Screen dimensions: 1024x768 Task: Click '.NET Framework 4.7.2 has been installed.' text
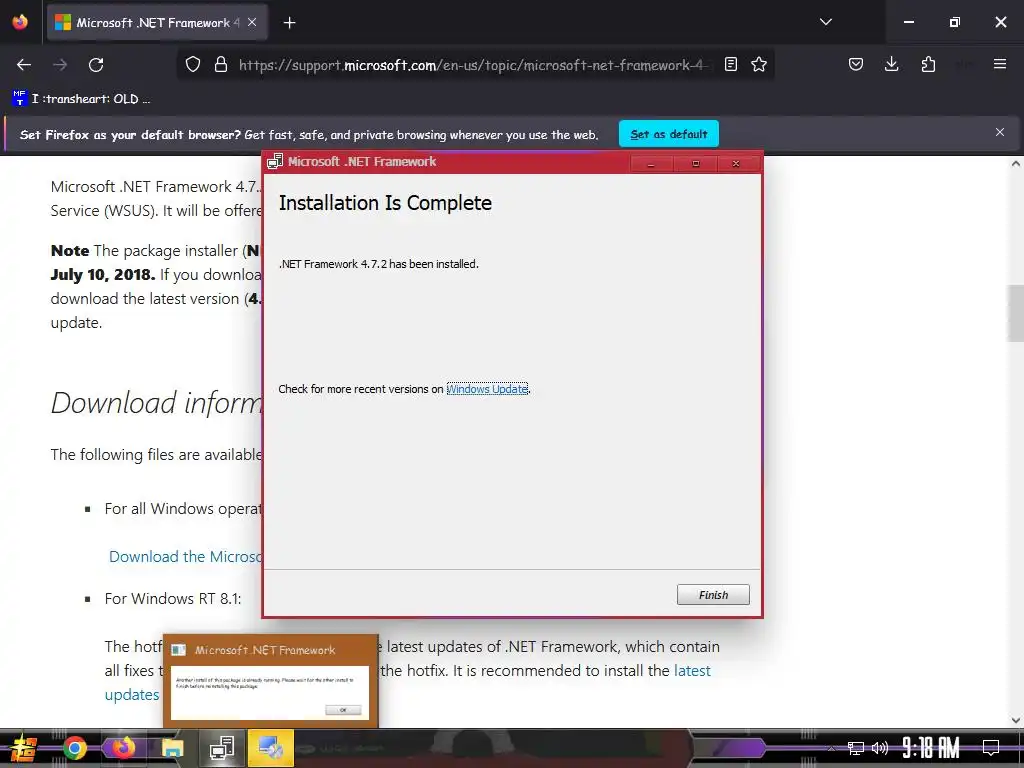pos(379,264)
